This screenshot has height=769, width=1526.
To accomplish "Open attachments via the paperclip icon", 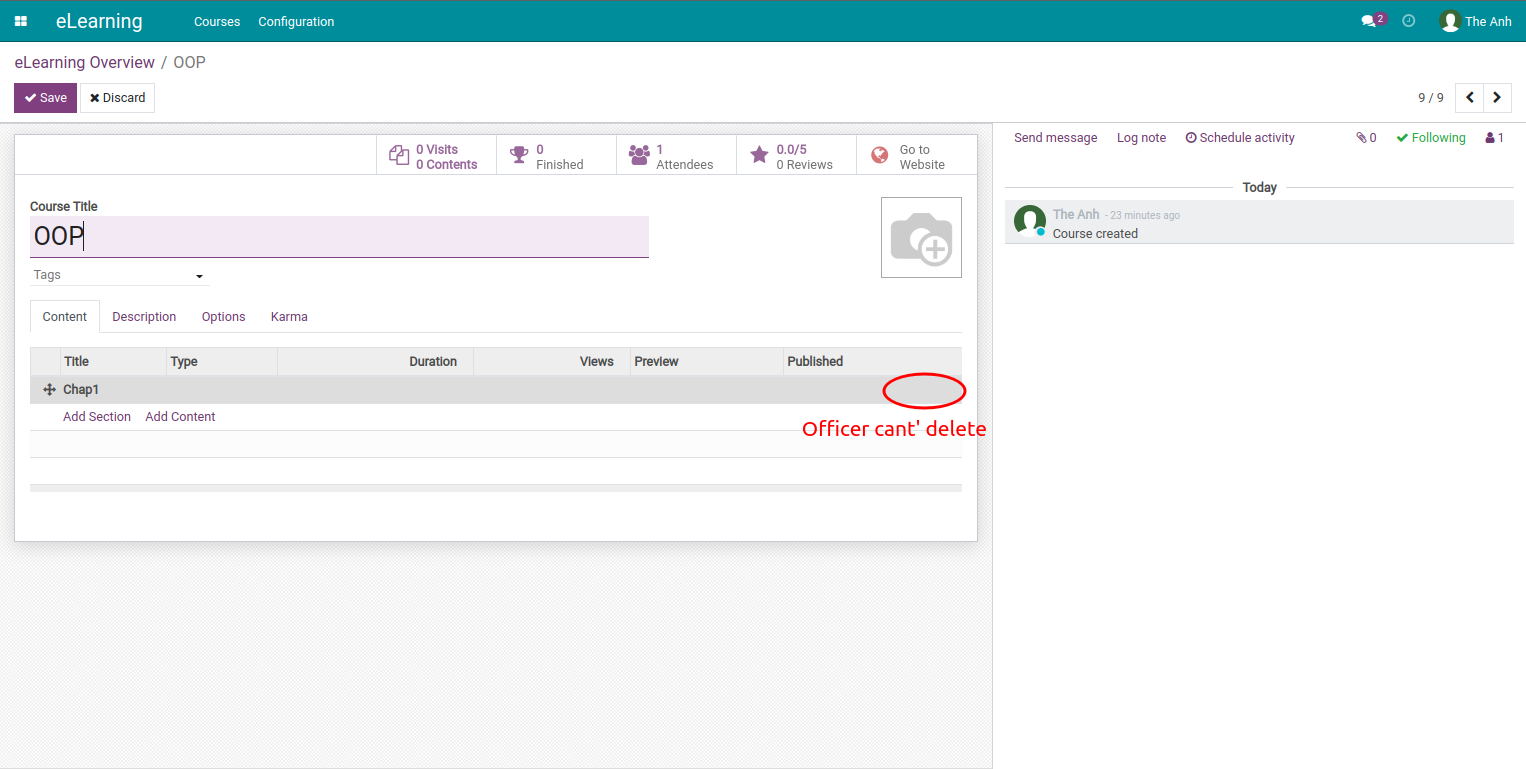I will [1360, 137].
